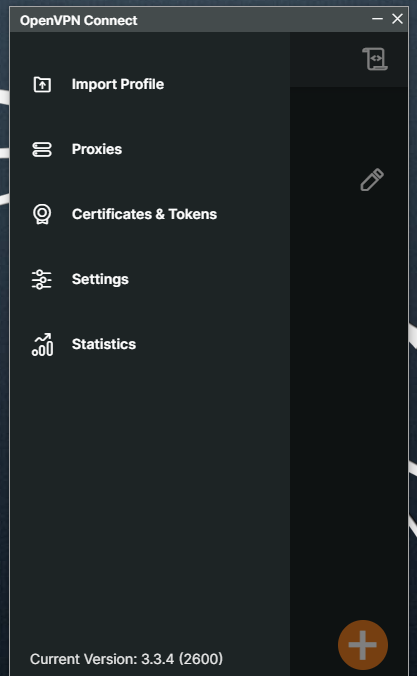Dismiss the menu via dimmed right overlay
This screenshot has height=676, width=417.
click(x=348, y=366)
